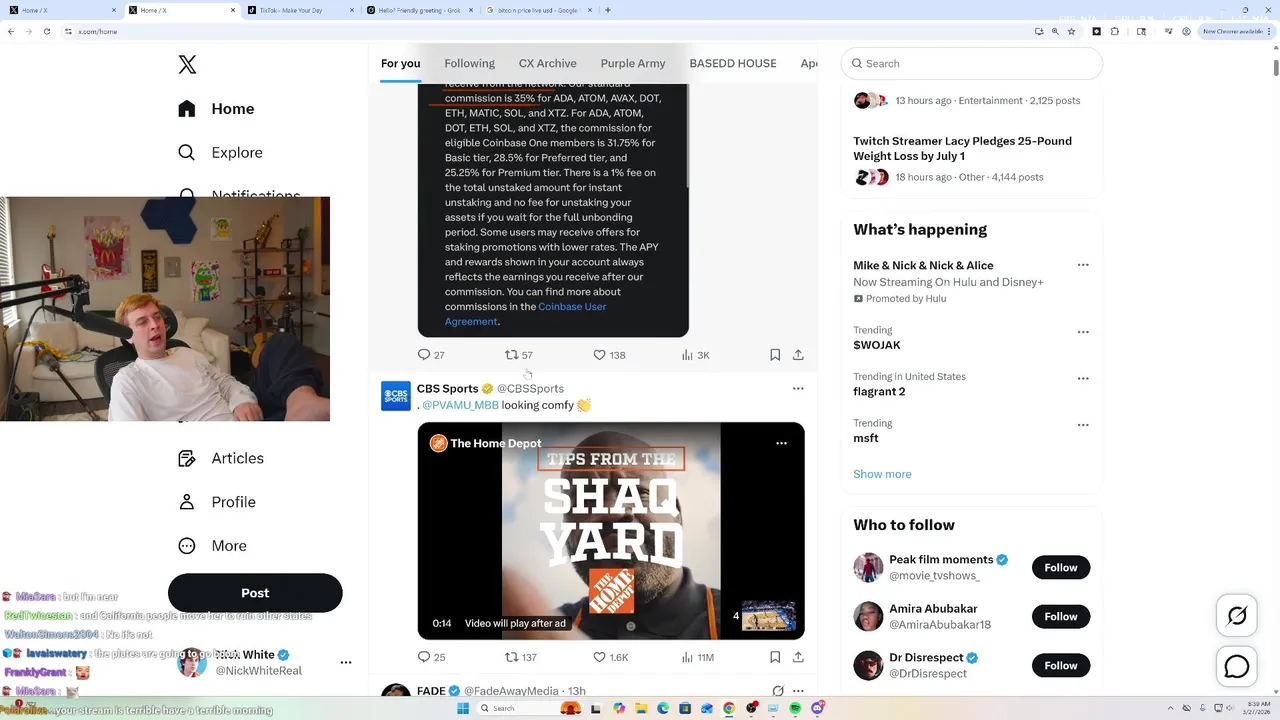The height and width of the screenshot is (720, 1280).
Task: Like the CBS Sports post with 1.6K likes
Action: coord(611,657)
